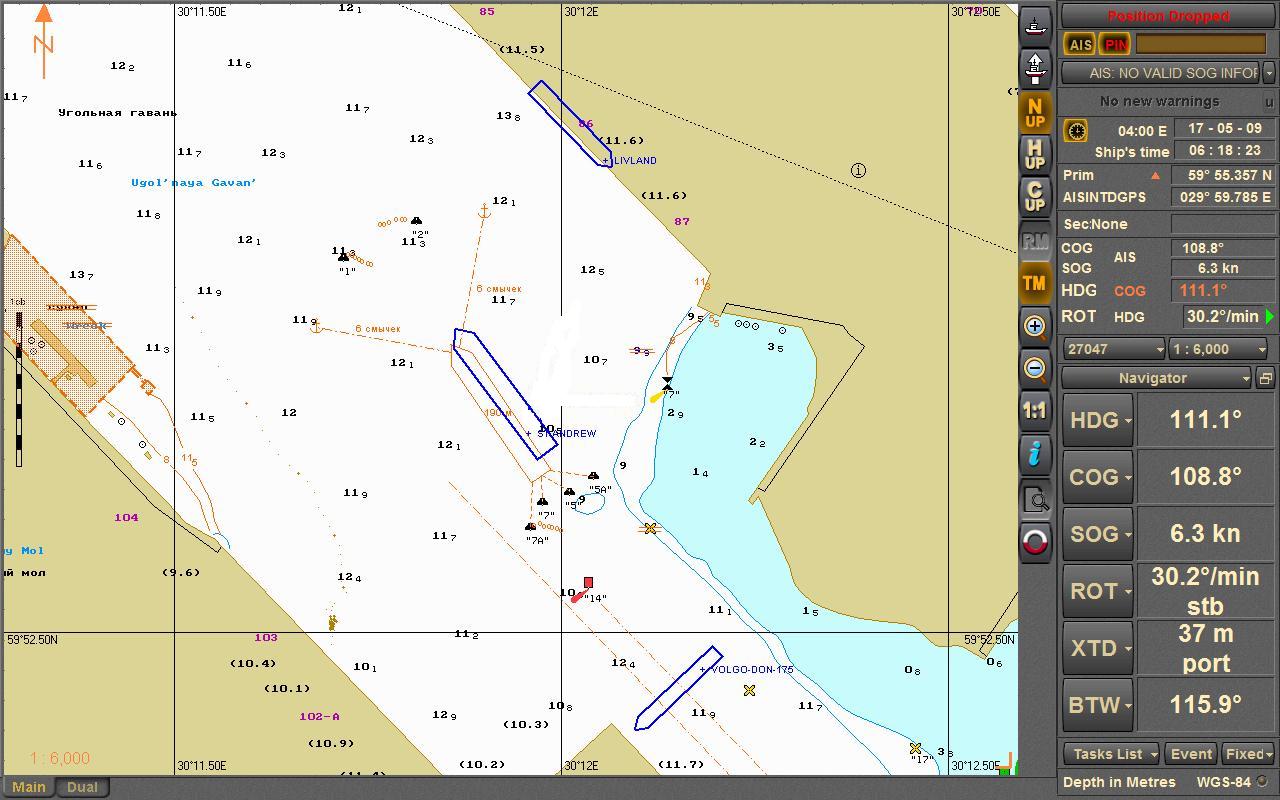Zoom out using the magnifier minus icon

(x=1035, y=368)
